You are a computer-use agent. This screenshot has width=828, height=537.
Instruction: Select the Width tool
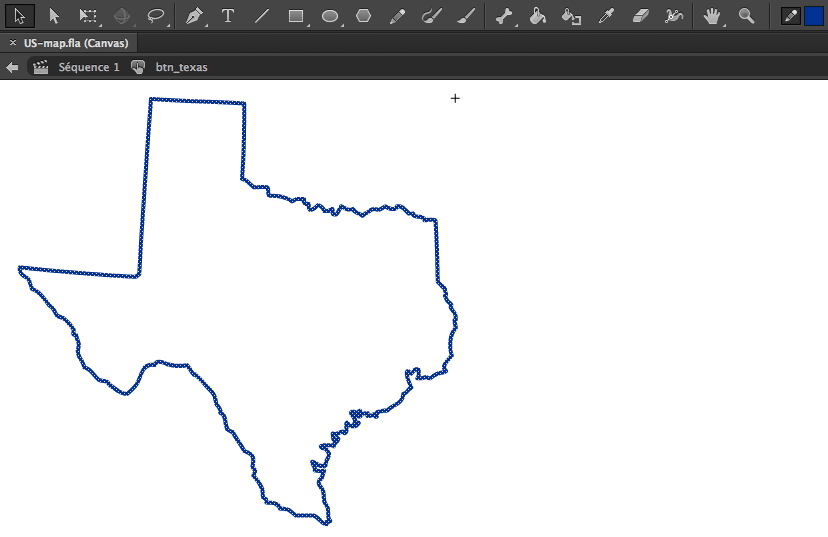pyautogui.click(x=673, y=16)
